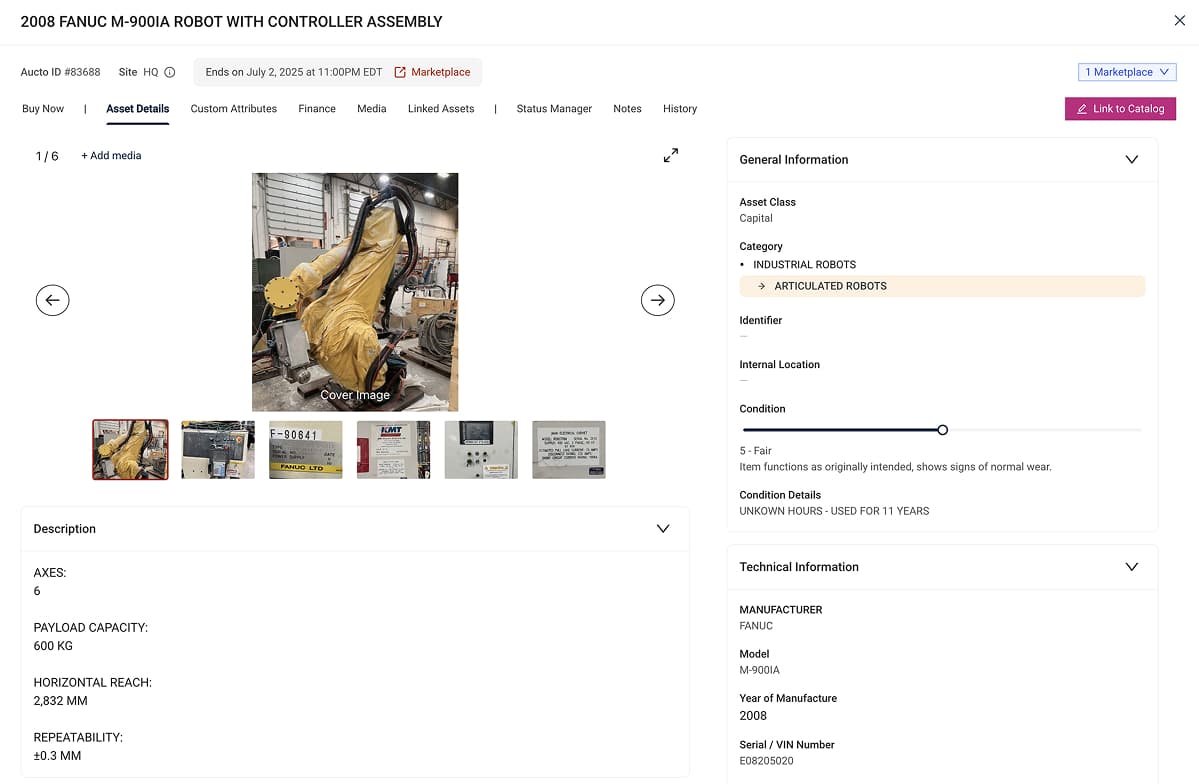Open the History tab
Image resolution: width=1199 pixels, height=784 pixels.
(679, 109)
